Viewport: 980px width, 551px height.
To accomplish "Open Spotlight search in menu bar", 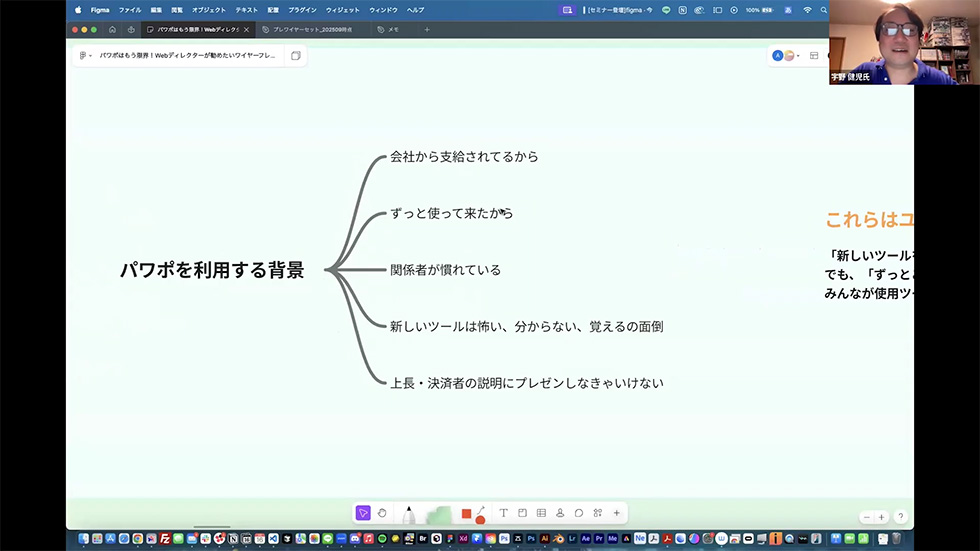I will pyautogui.click(x=824, y=10).
